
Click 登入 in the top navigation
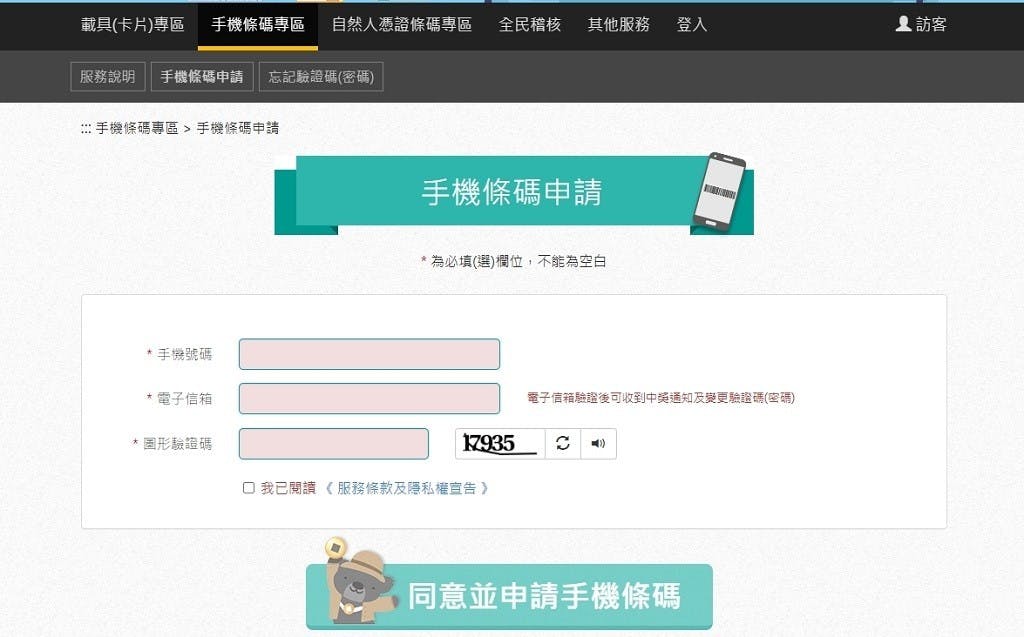(x=692, y=25)
